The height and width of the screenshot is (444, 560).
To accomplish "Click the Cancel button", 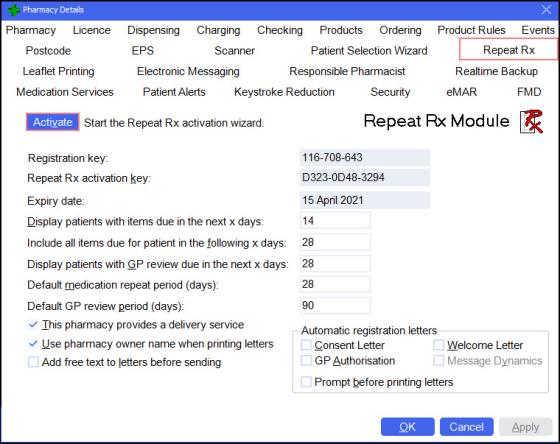I will (466, 427).
